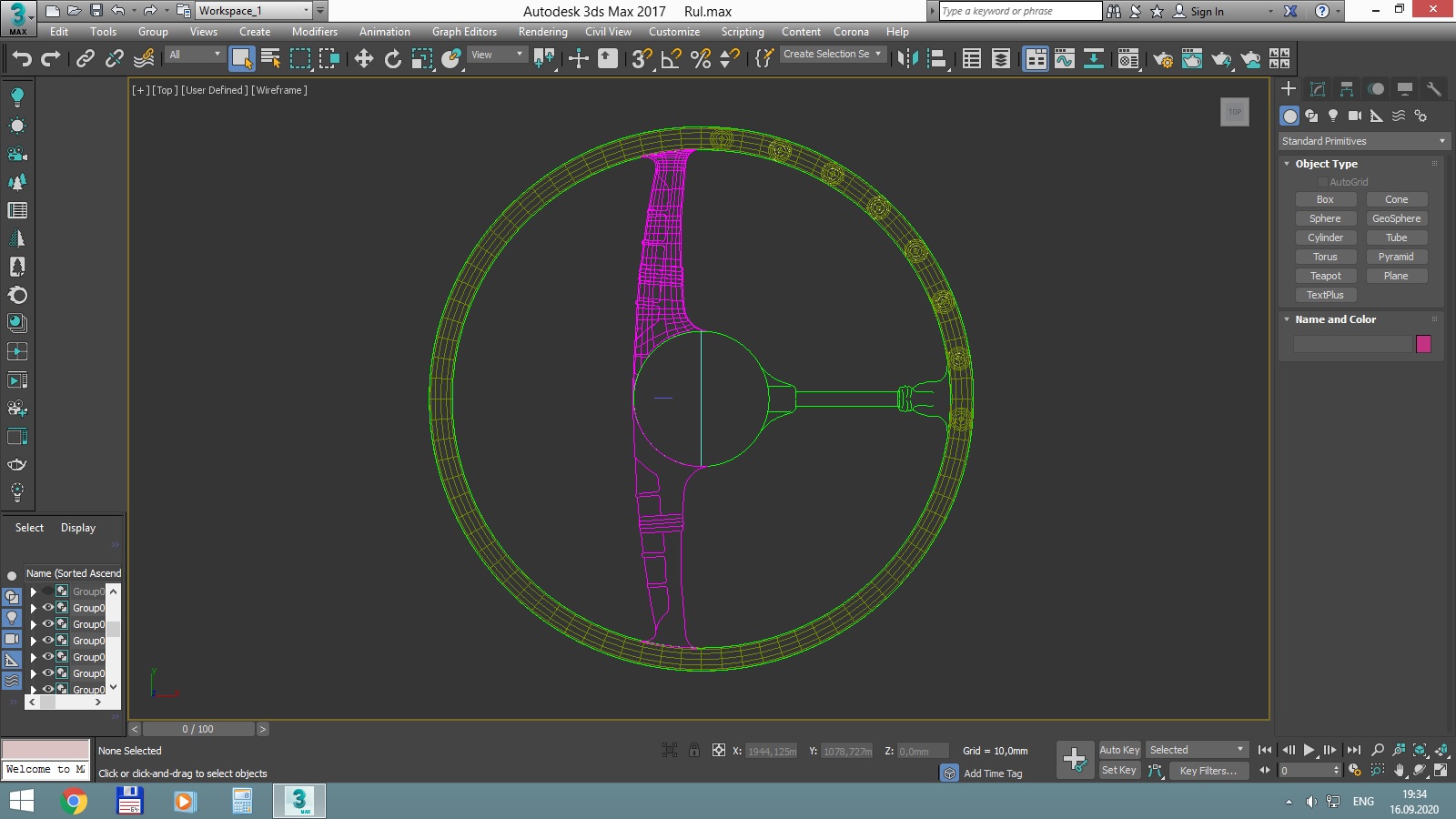Choose the Select Object tool
The height and width of the screenshot is (819, 1456).
242,59
